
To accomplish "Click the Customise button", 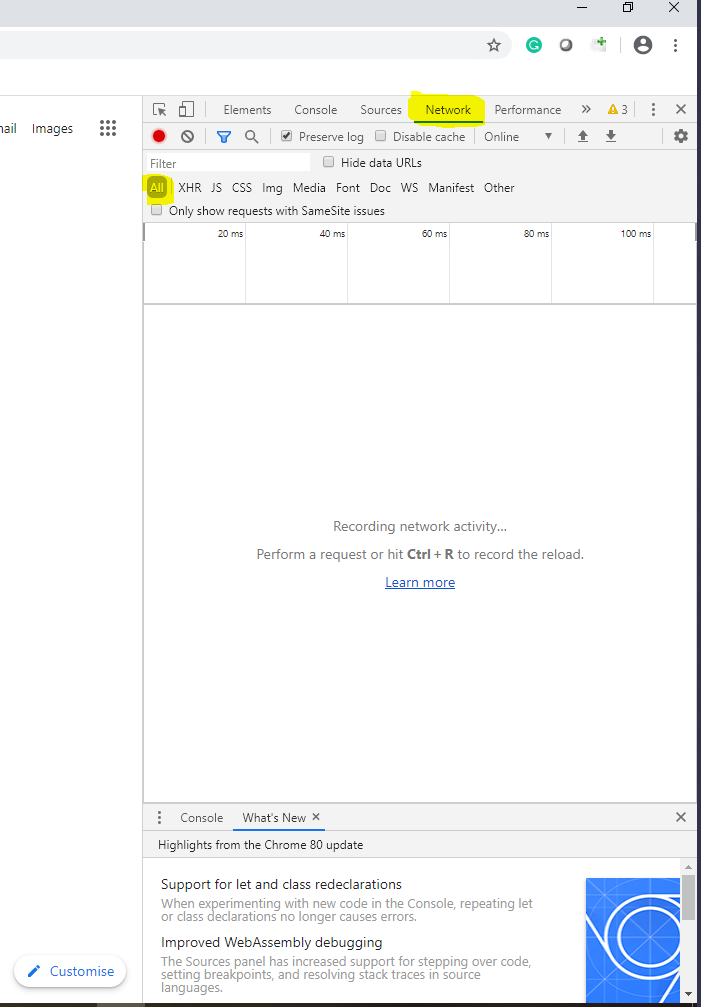I will pyautogui.click(x=70, y=971).
